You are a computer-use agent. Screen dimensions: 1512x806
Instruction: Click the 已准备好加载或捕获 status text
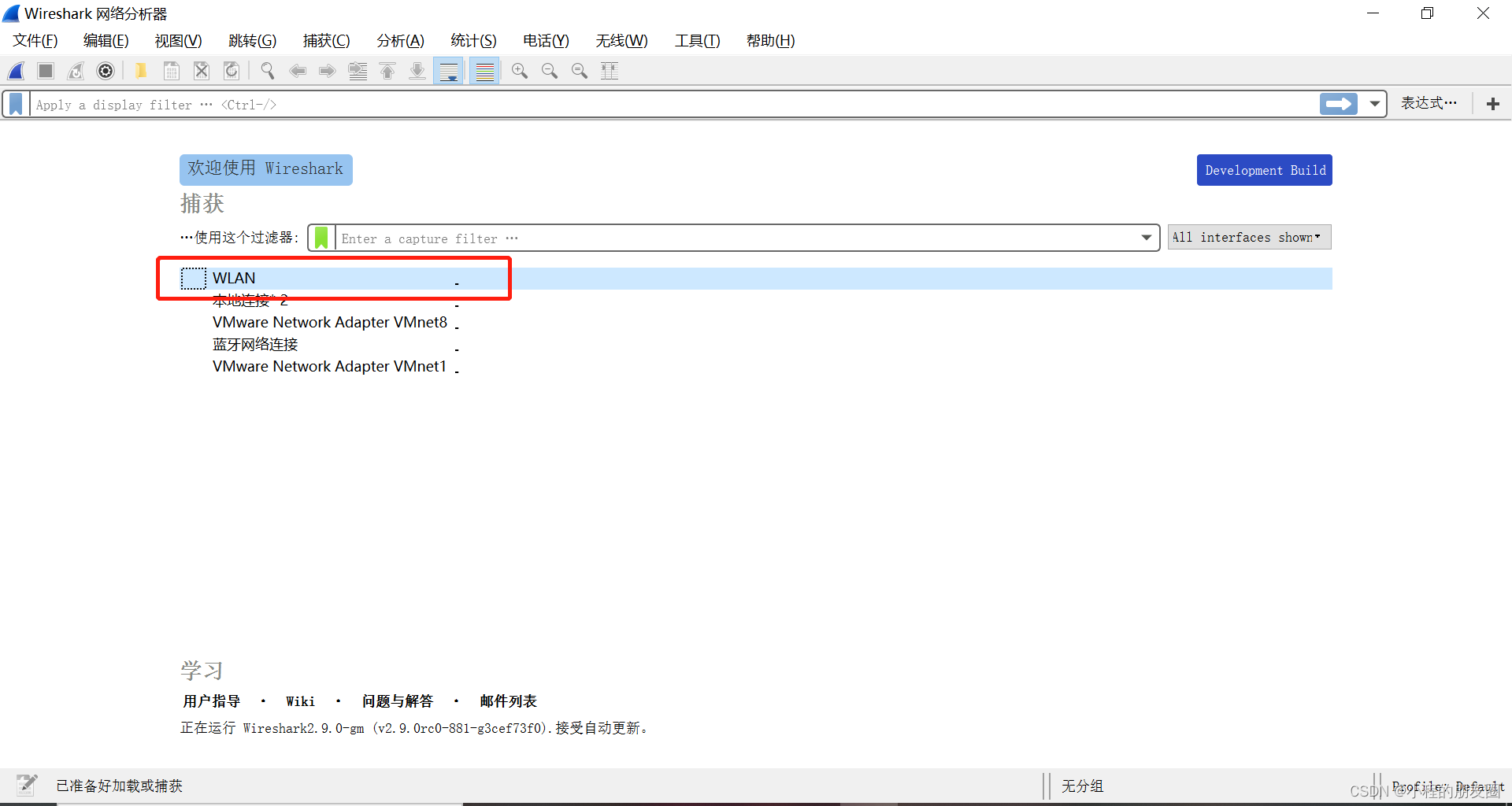(x=119, y=786)
